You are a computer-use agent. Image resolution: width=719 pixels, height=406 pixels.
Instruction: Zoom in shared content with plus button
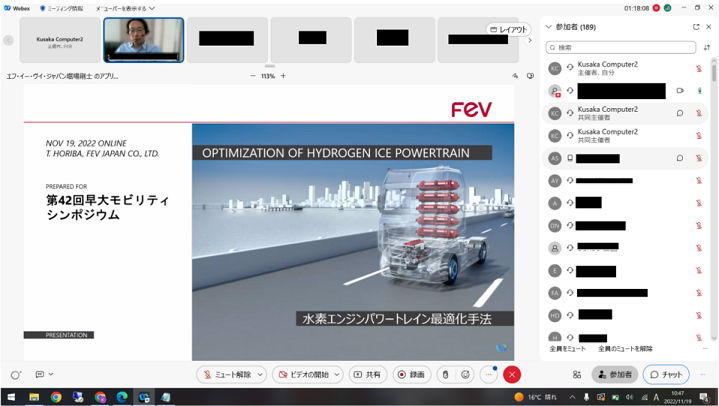pos(283,76)
